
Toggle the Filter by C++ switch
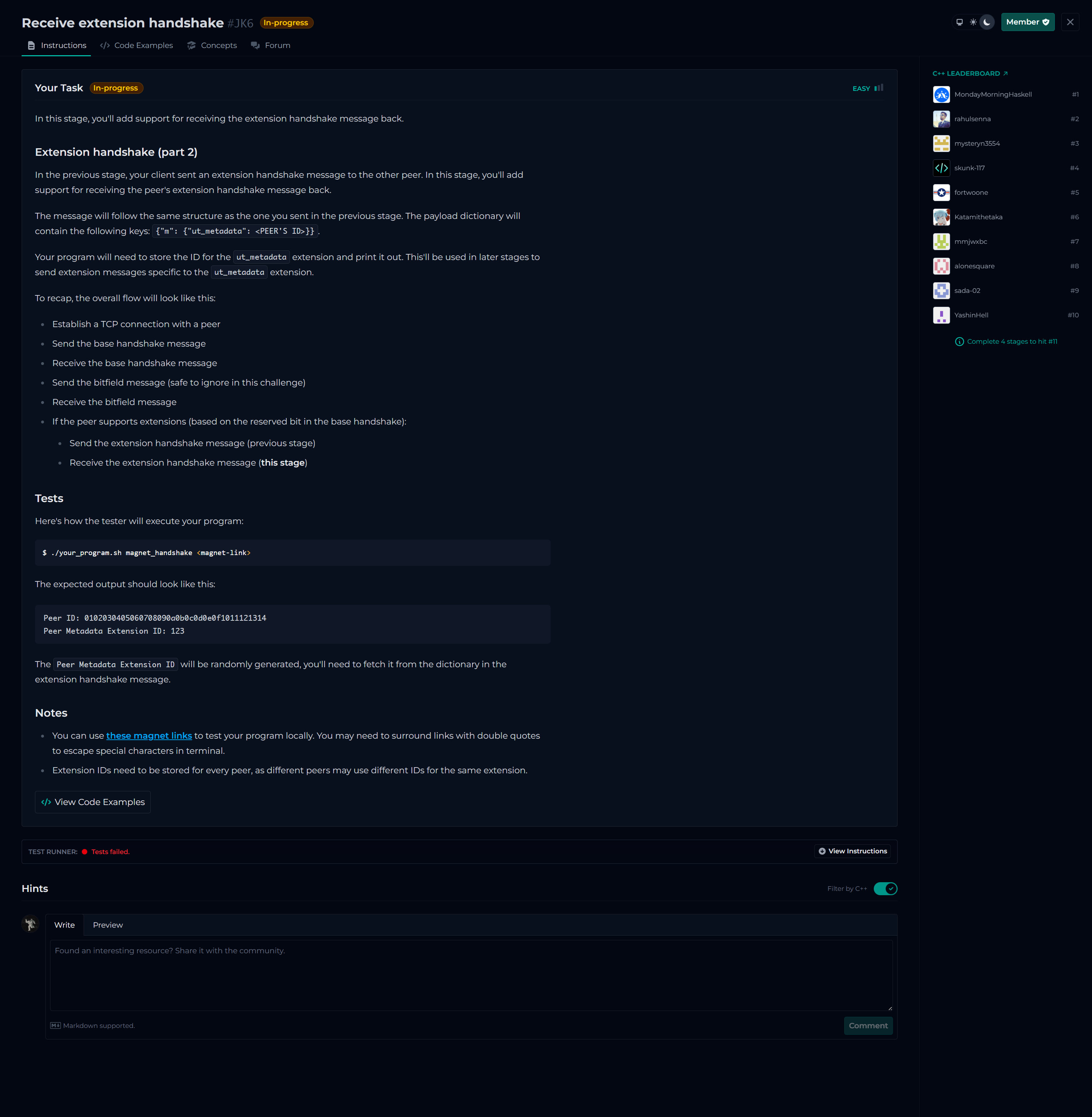pyautogui.click(x=885, y=889)
